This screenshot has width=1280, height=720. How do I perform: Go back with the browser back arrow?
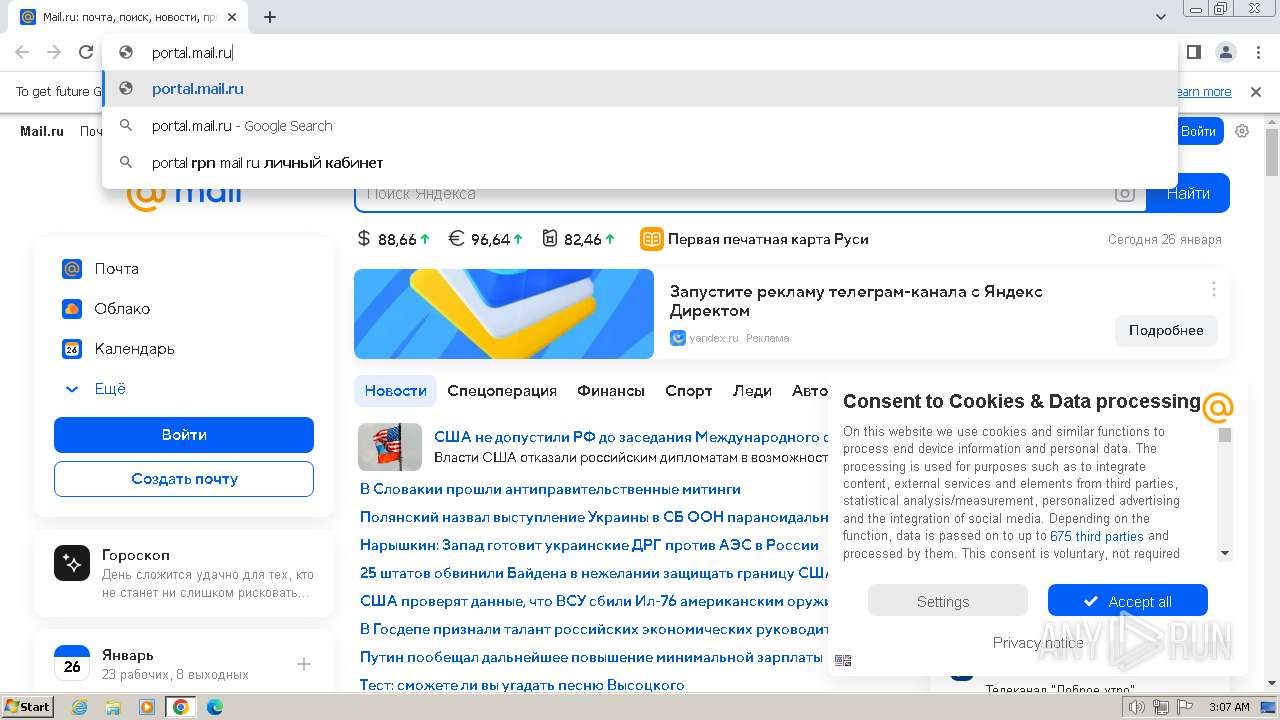pos(22,52)
